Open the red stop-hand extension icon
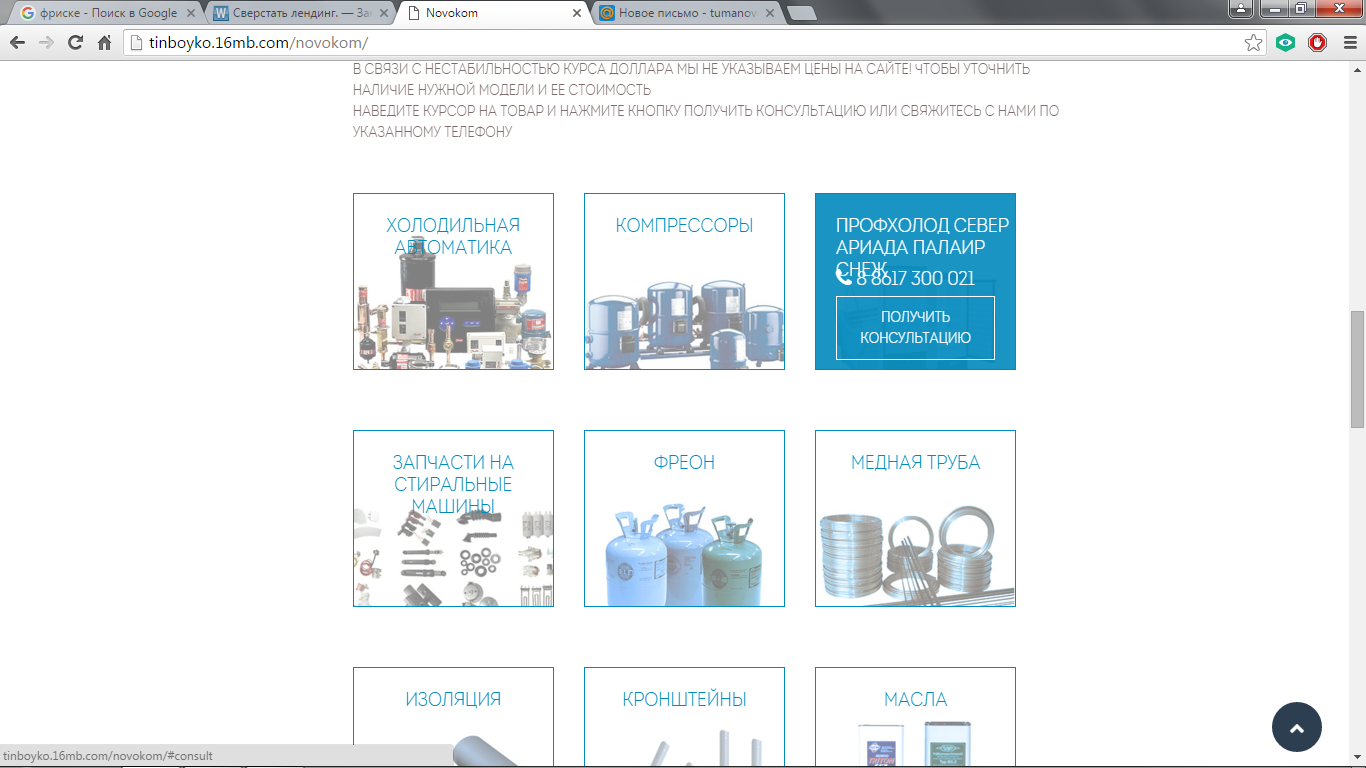This screenshot has height=768, width=1366. [x=1317, y=43]
